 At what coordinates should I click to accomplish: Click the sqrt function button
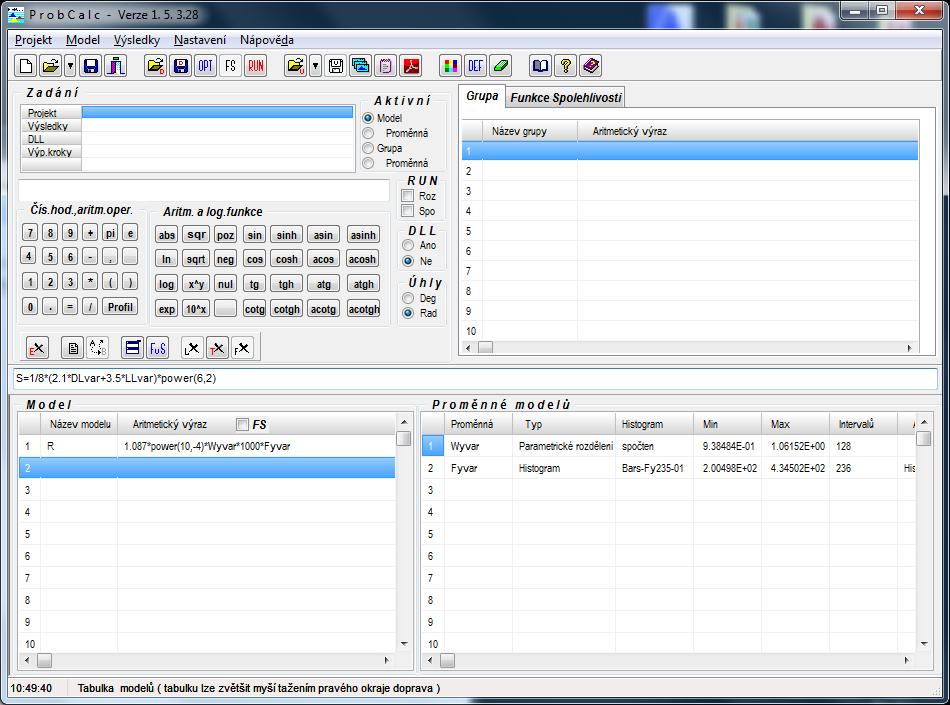tap(196, 259)
